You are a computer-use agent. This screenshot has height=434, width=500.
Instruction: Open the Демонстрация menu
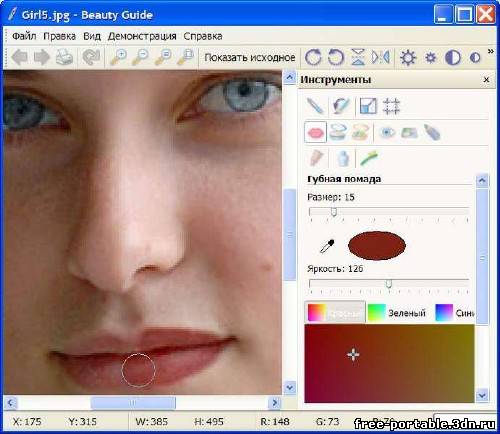pyautogui.click(x=142, y=36)
